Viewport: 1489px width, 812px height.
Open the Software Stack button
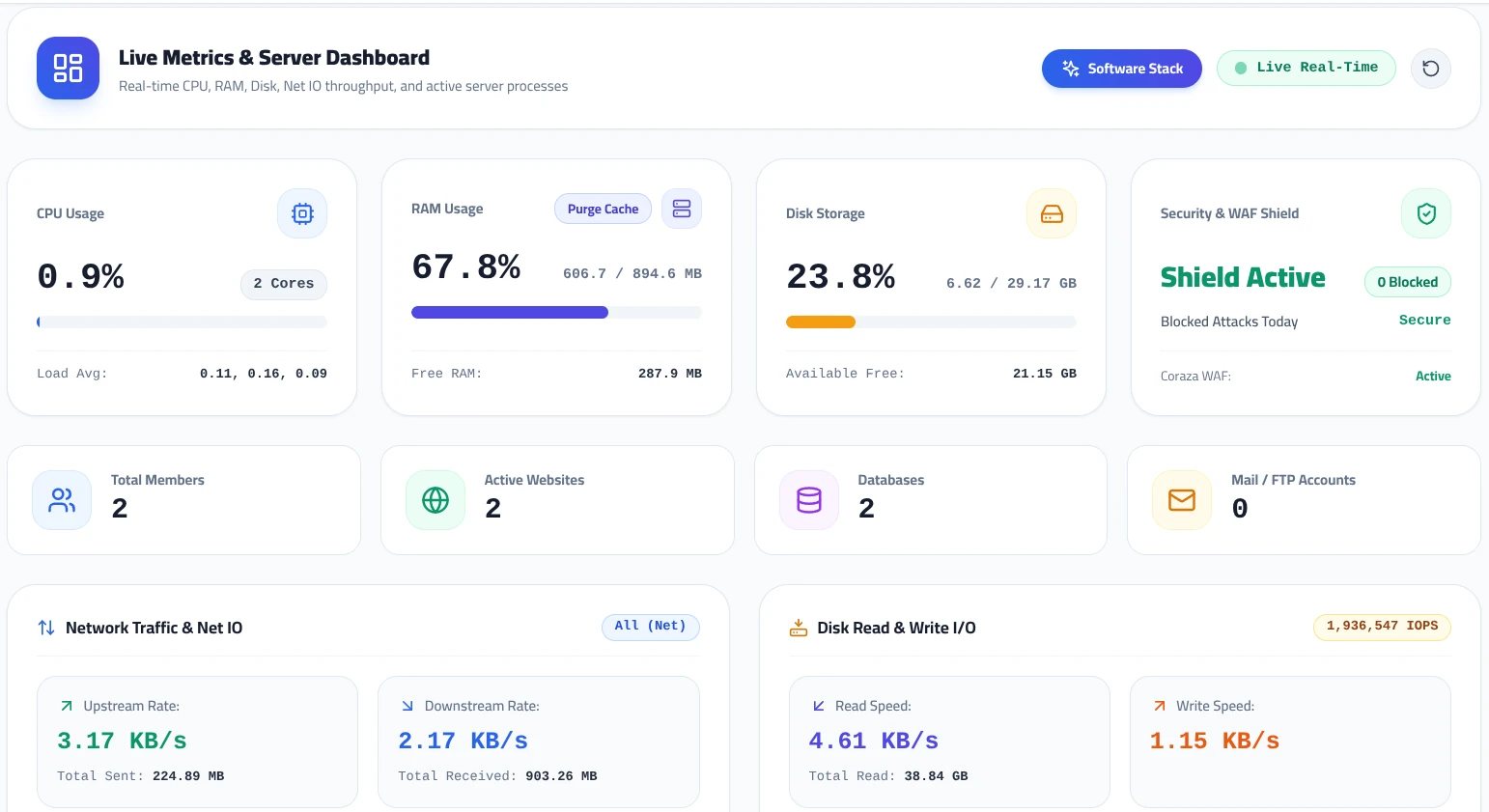point(1122,69)
